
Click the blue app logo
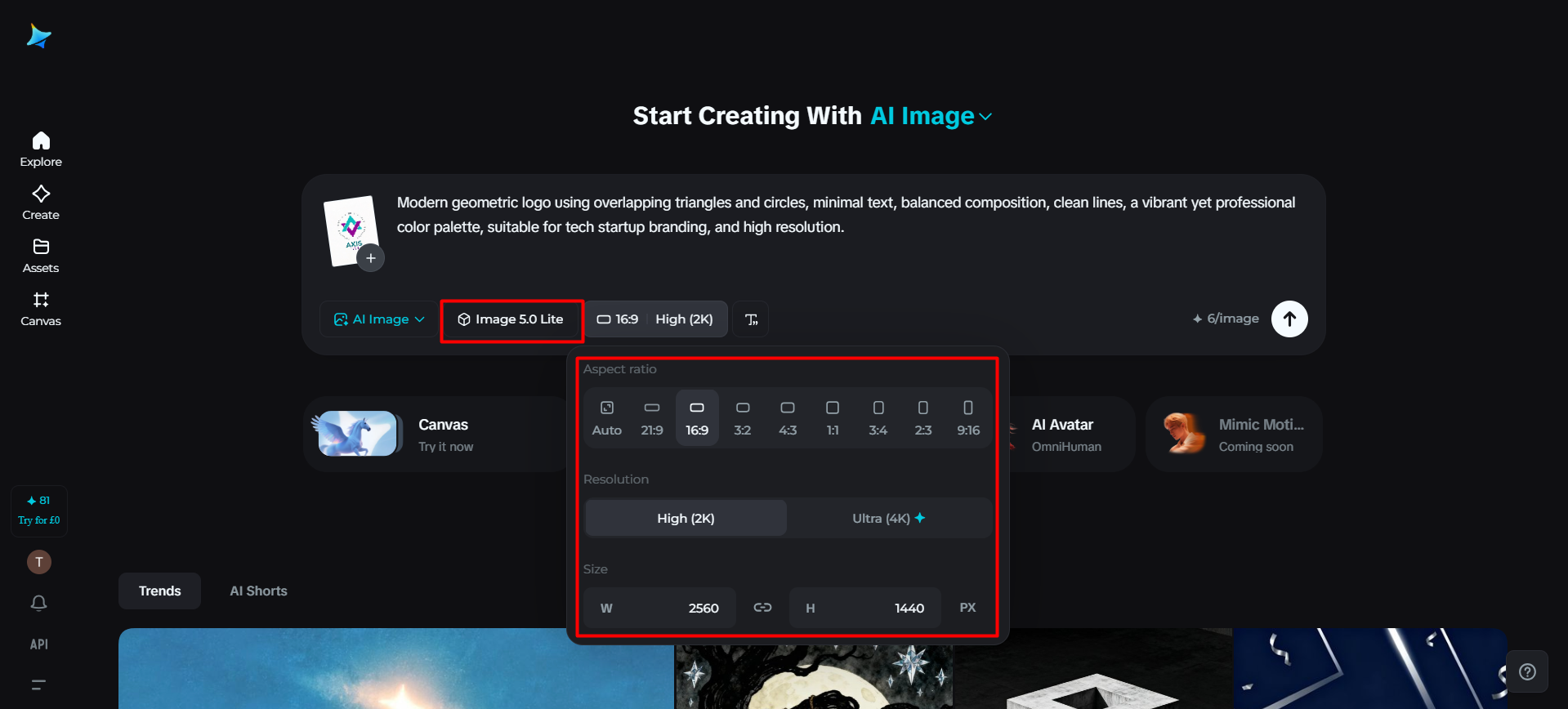click(38, 36)
